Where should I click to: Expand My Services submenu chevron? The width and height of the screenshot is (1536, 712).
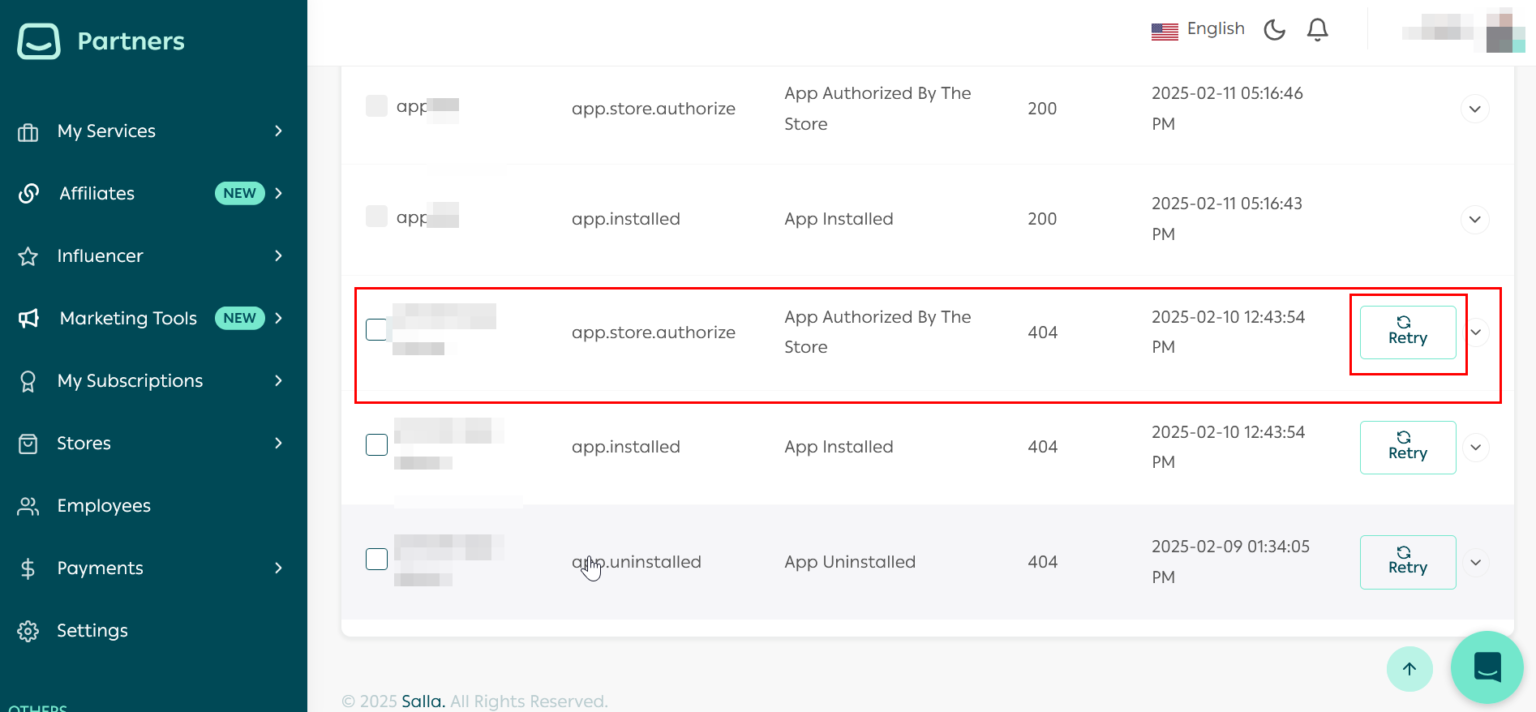pos(278,131)
